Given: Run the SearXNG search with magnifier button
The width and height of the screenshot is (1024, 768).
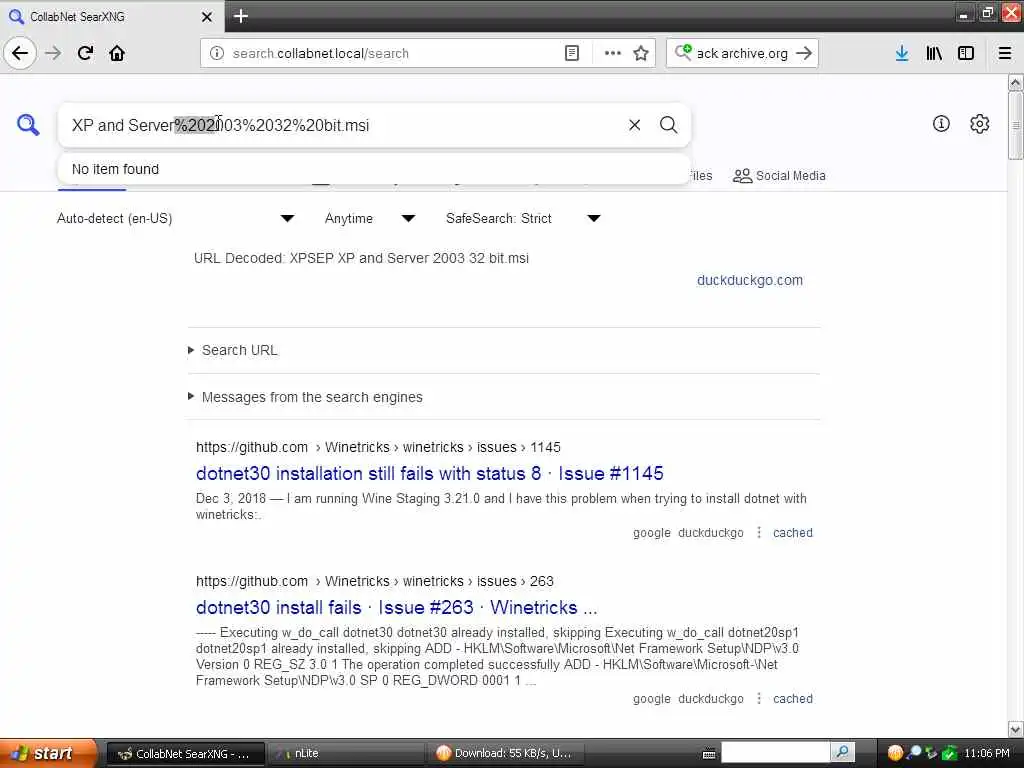Looking at the screenshot, I should [x=668, y=125].
